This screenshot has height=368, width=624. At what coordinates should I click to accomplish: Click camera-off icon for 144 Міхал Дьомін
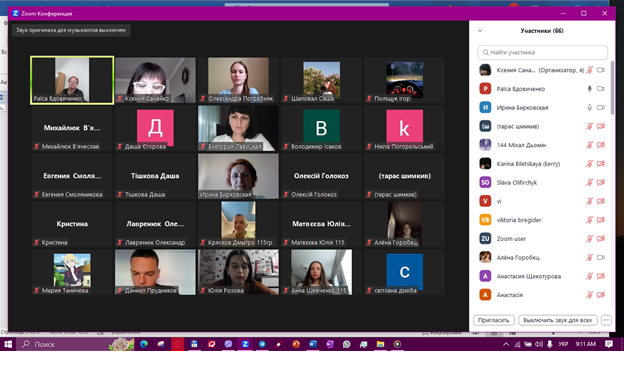pos(601,145)
